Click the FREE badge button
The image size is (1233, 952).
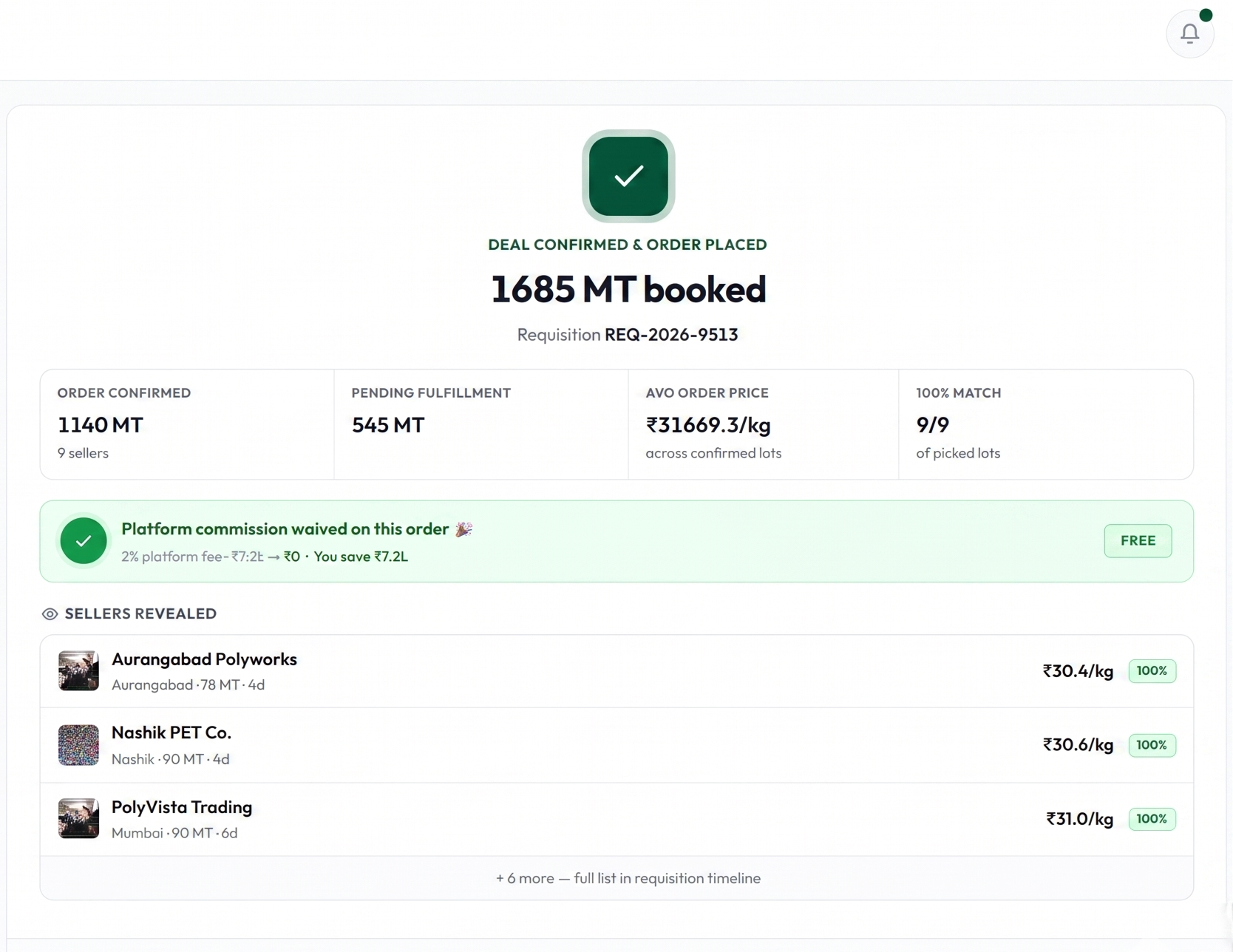[x=1138, y=540]
